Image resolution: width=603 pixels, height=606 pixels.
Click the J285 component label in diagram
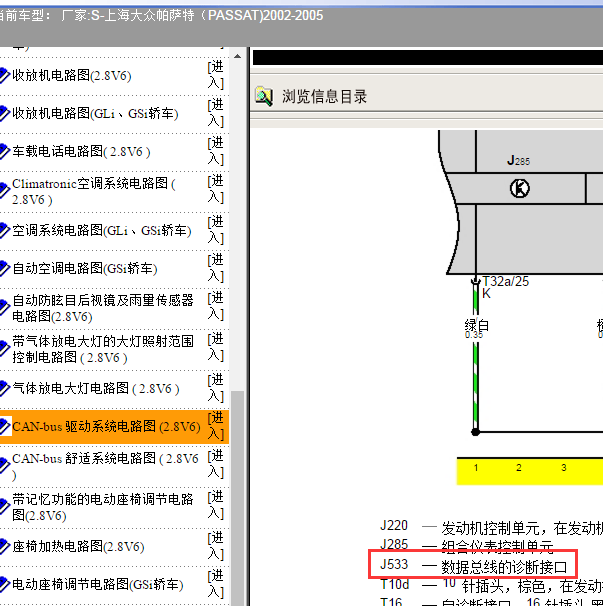pos(518,160)
